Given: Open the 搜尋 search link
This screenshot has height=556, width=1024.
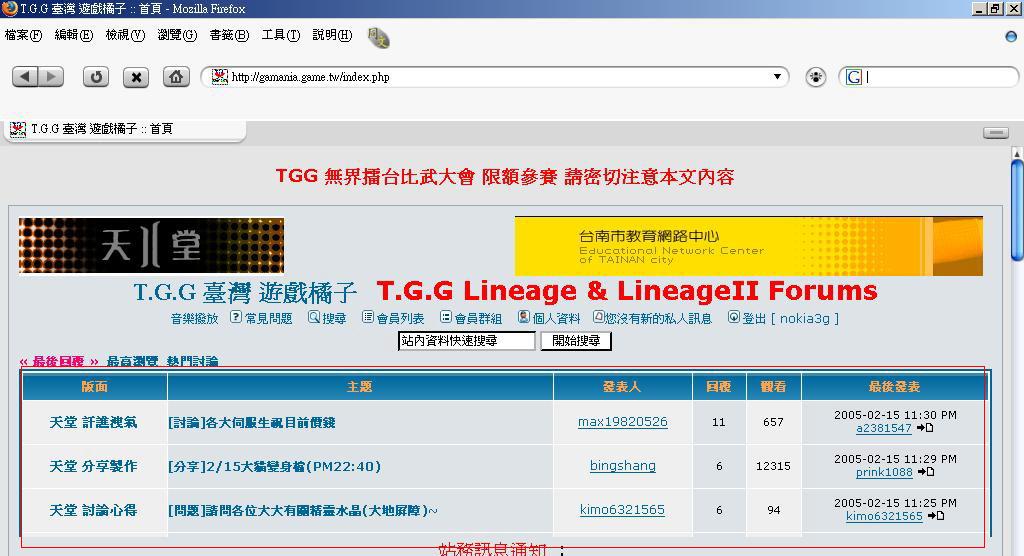Looking at the screenshot, I should (327, 318).
